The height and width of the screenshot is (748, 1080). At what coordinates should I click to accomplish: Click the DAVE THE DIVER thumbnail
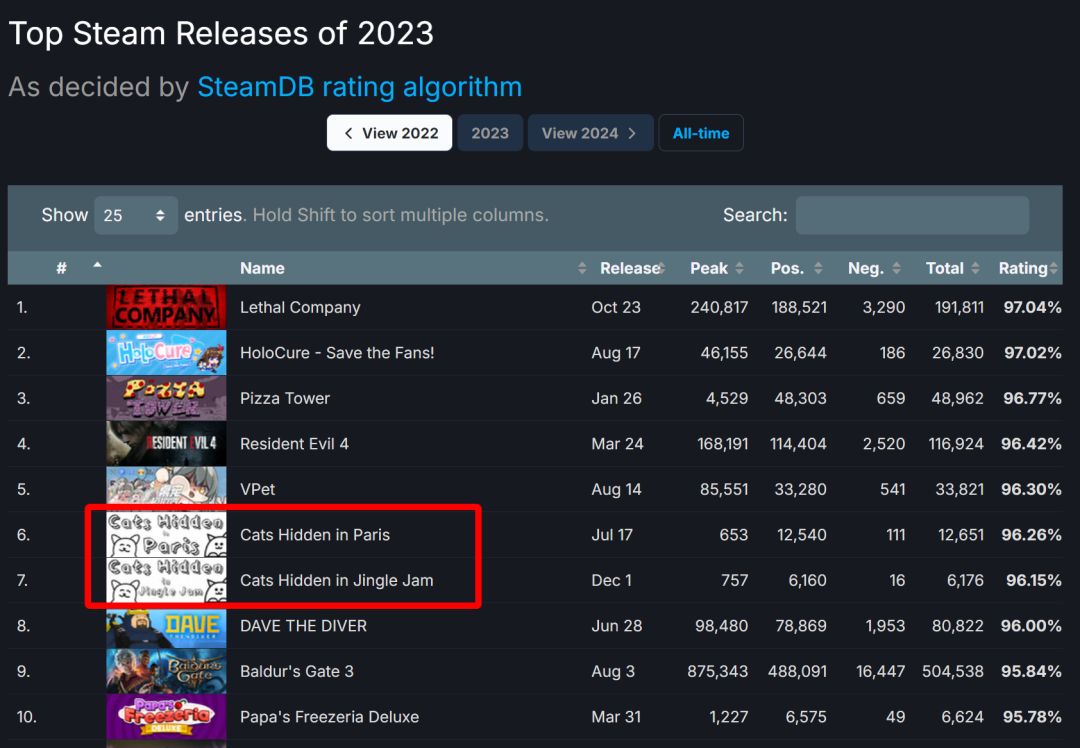point(166,626)
